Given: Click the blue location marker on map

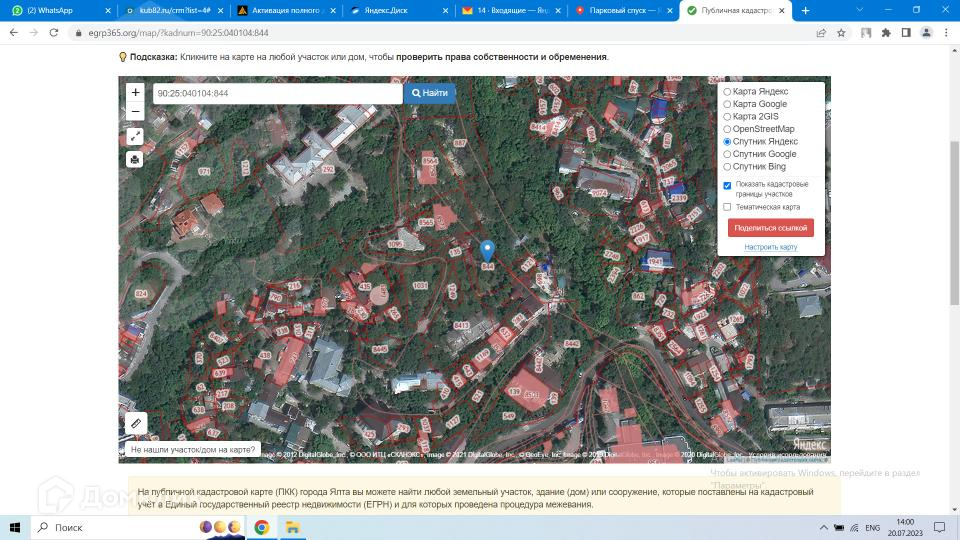Looking at the screenshot, I should [x=487, y=251].
